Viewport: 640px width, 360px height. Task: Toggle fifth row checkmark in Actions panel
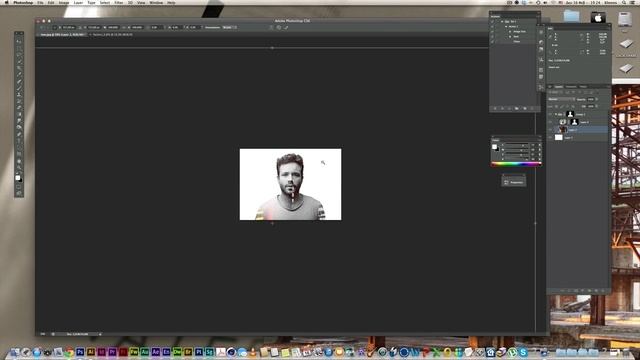[492, 41]
